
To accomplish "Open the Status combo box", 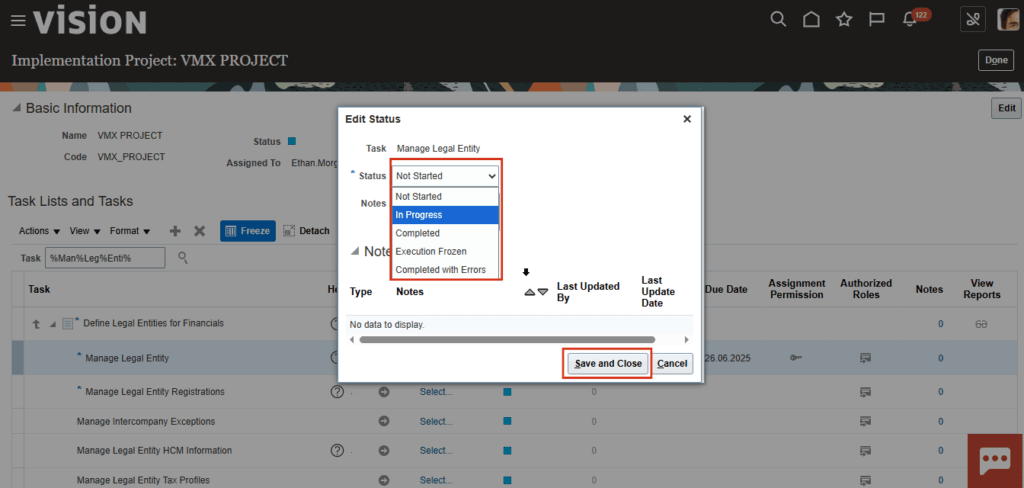I will (445, 176).
